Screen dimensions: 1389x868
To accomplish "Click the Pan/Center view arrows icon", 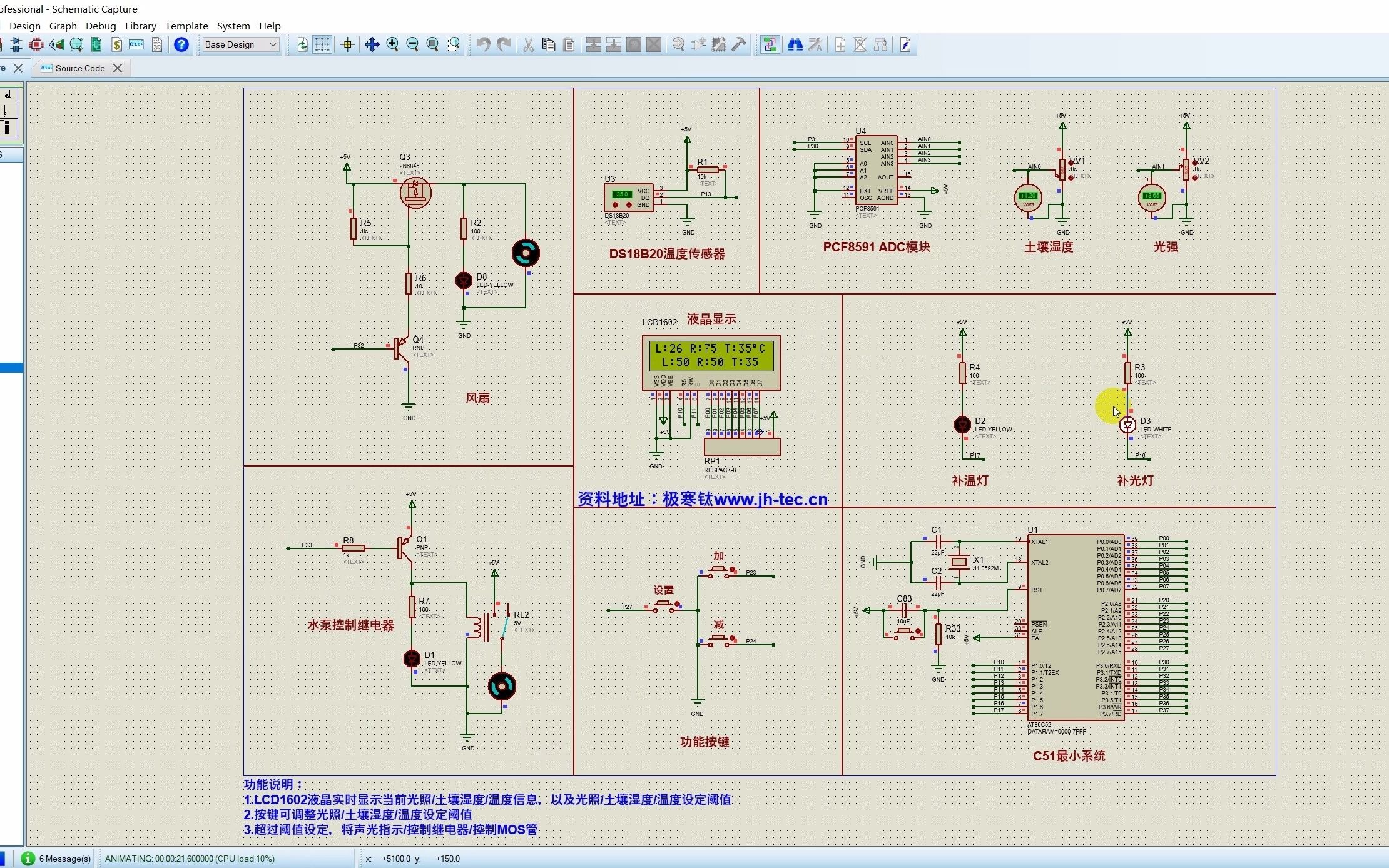I will (372, 44).
